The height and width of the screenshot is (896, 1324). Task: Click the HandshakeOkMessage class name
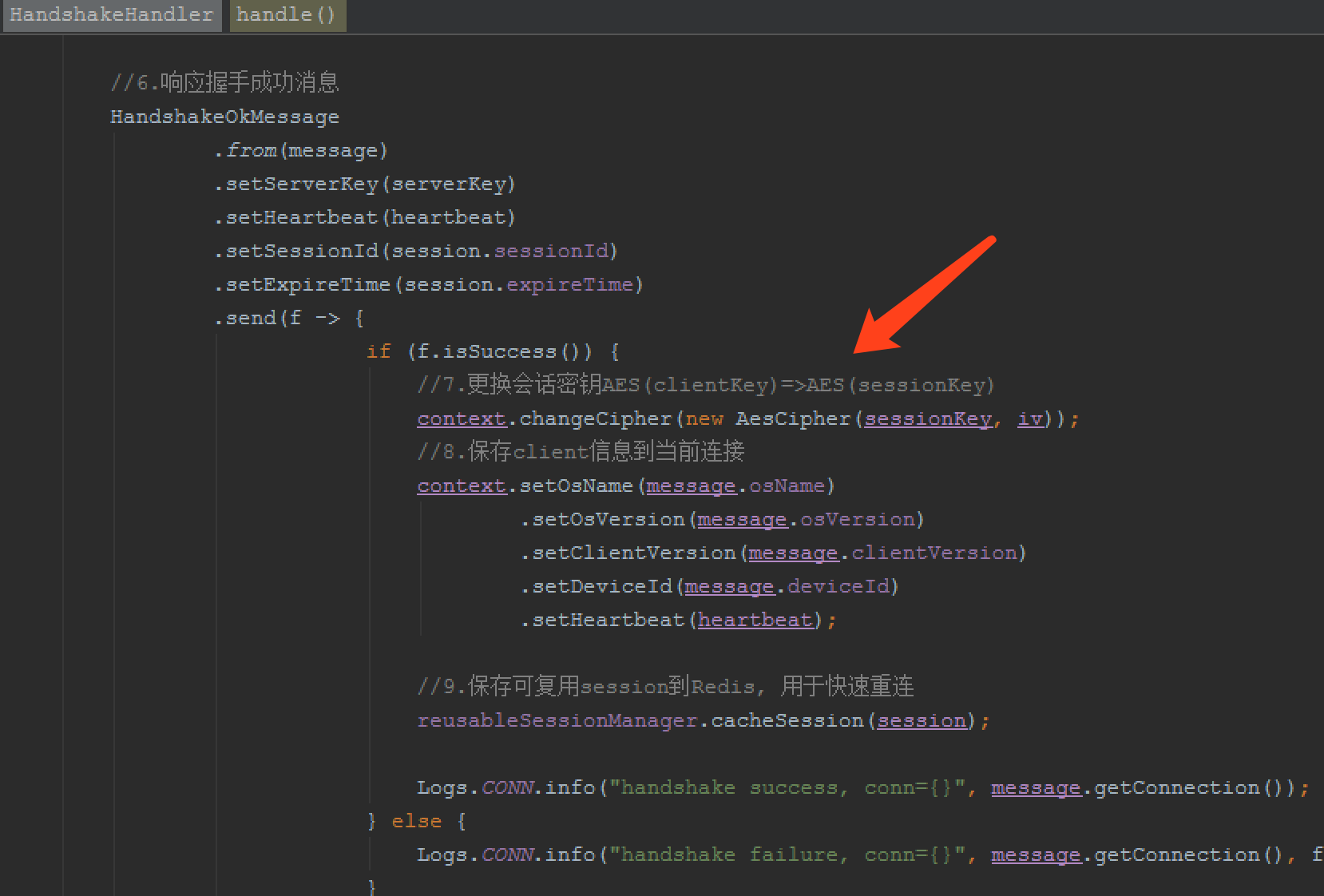pos(224,117)
